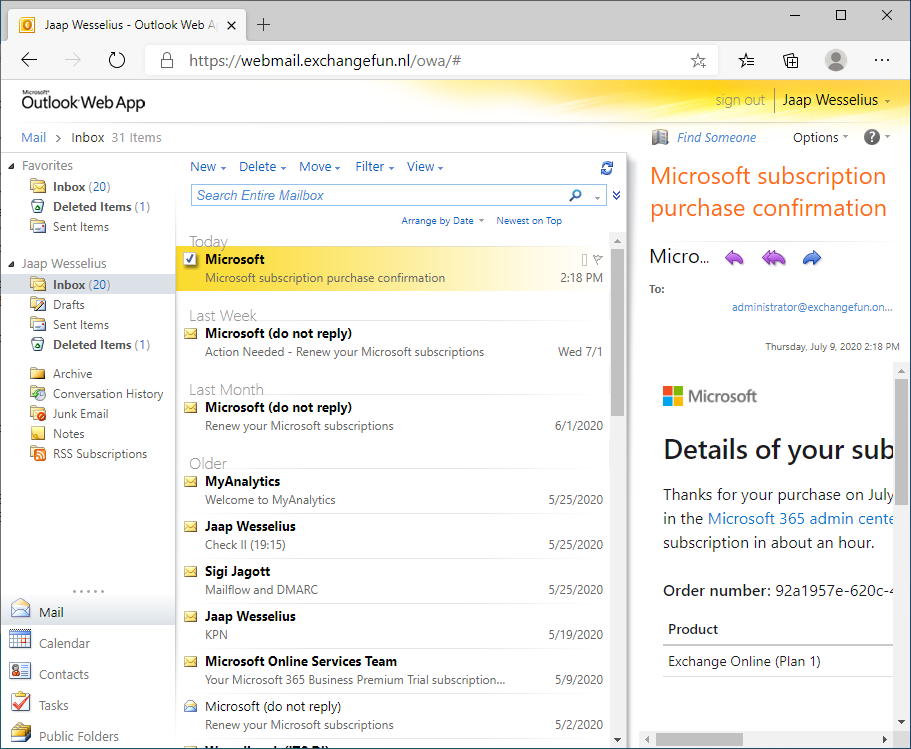Image resolution: width=911 pixels, height=749 pixels.
Task: Reply to the subscription confirmation email
Action: [734, 257]
